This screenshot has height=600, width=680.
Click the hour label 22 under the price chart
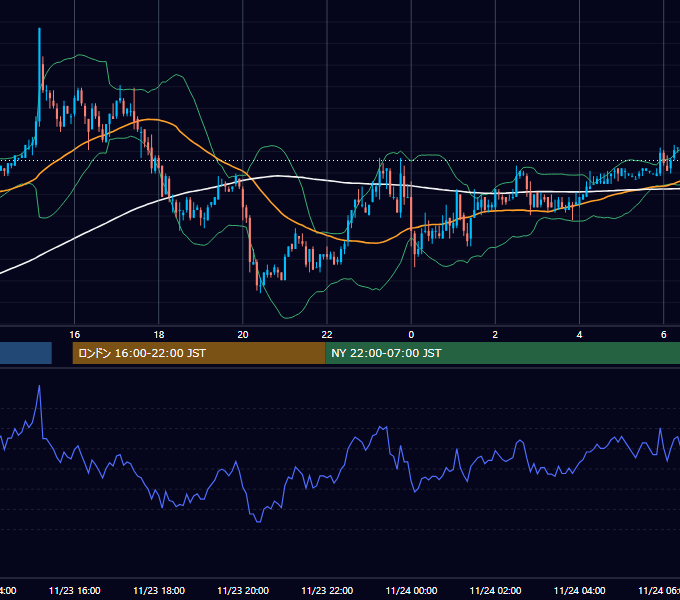tap(327, 334)
